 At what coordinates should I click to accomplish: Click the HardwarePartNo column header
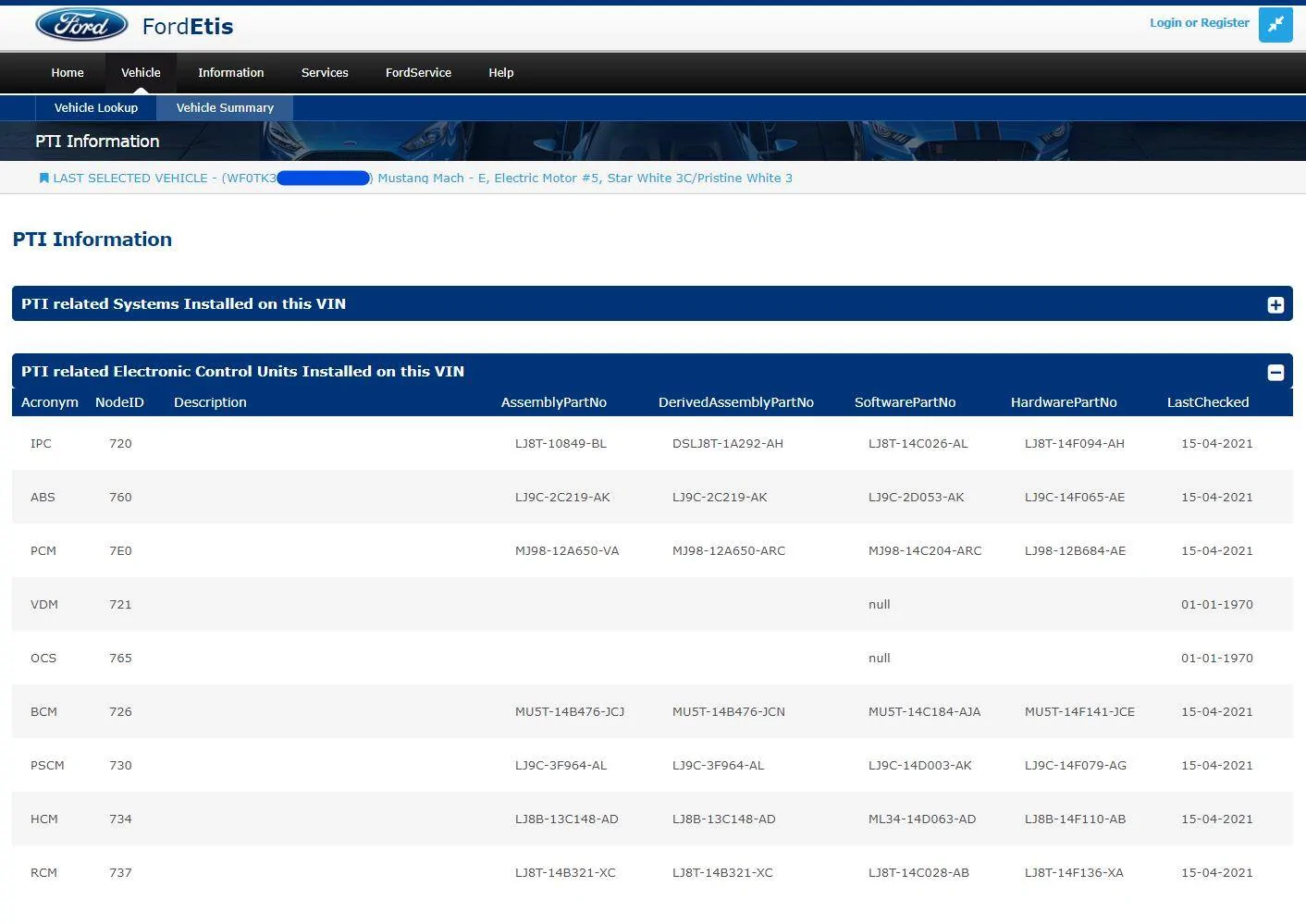[x=1064, y=402]
